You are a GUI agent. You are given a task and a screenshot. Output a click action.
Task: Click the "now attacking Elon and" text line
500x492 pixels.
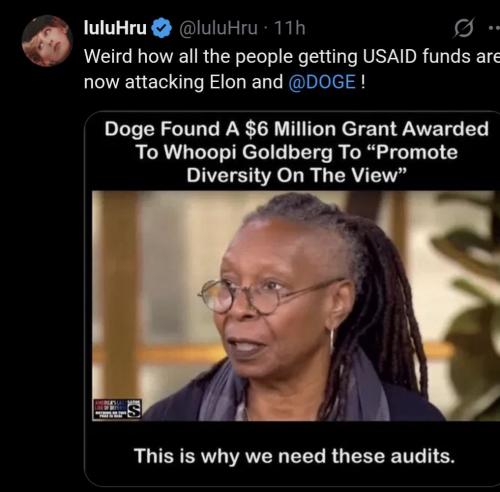pos(183,82)
